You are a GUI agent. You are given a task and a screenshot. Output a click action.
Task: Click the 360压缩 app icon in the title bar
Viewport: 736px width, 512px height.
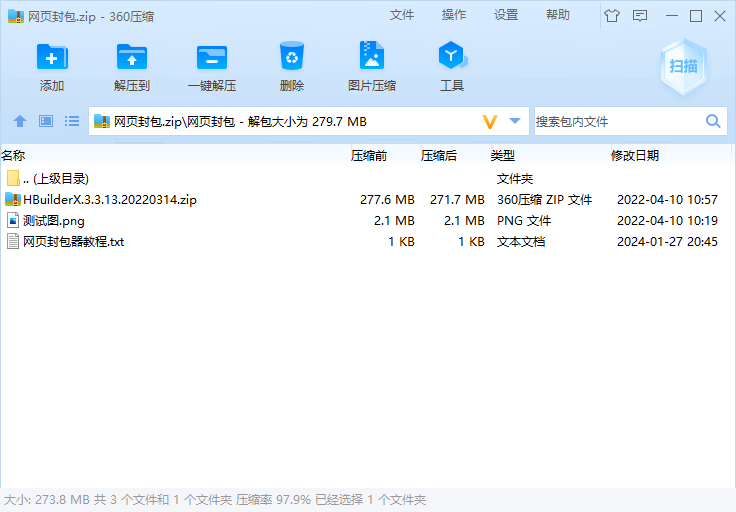coord(15,16)
